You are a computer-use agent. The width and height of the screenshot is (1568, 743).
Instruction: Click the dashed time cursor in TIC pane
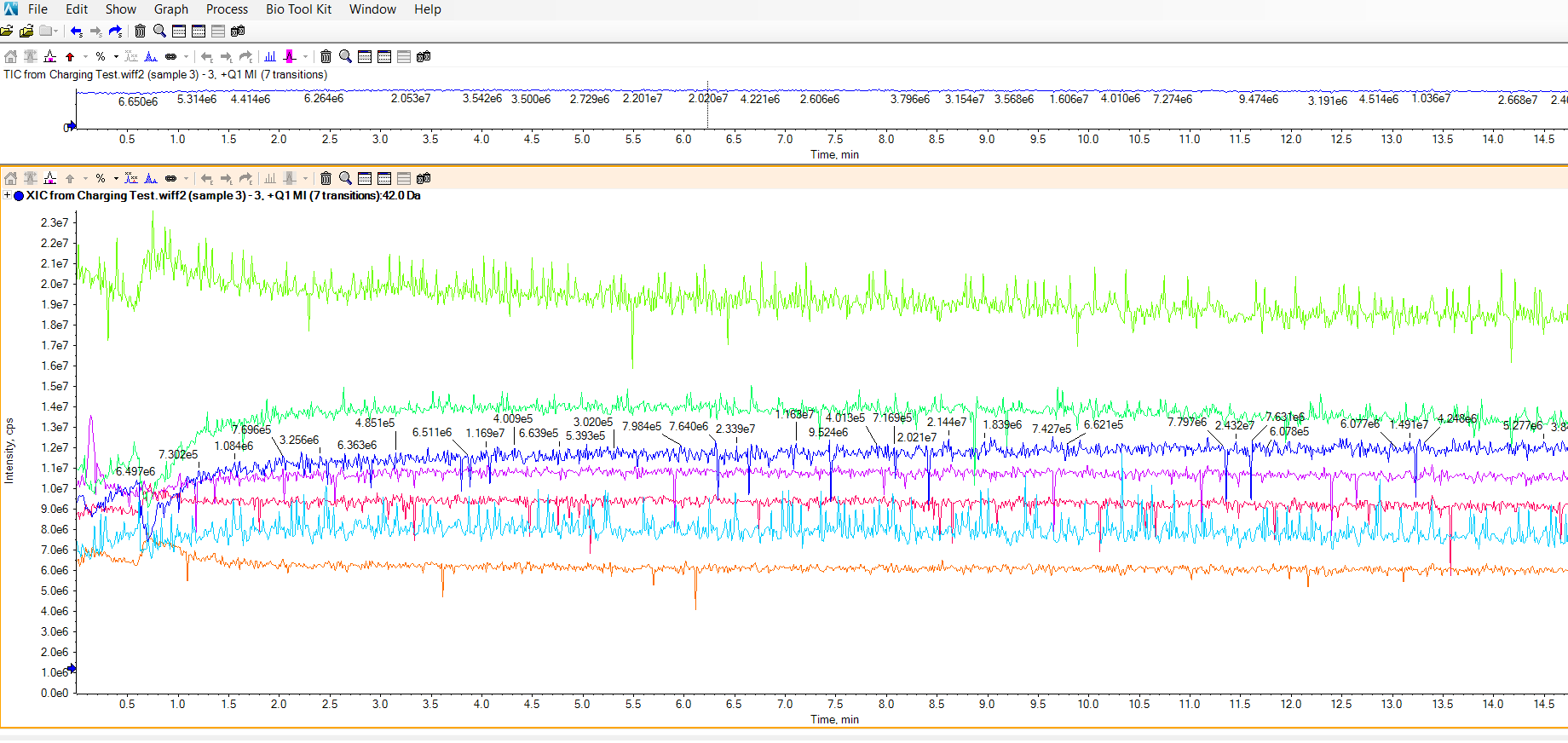point(707,106)
